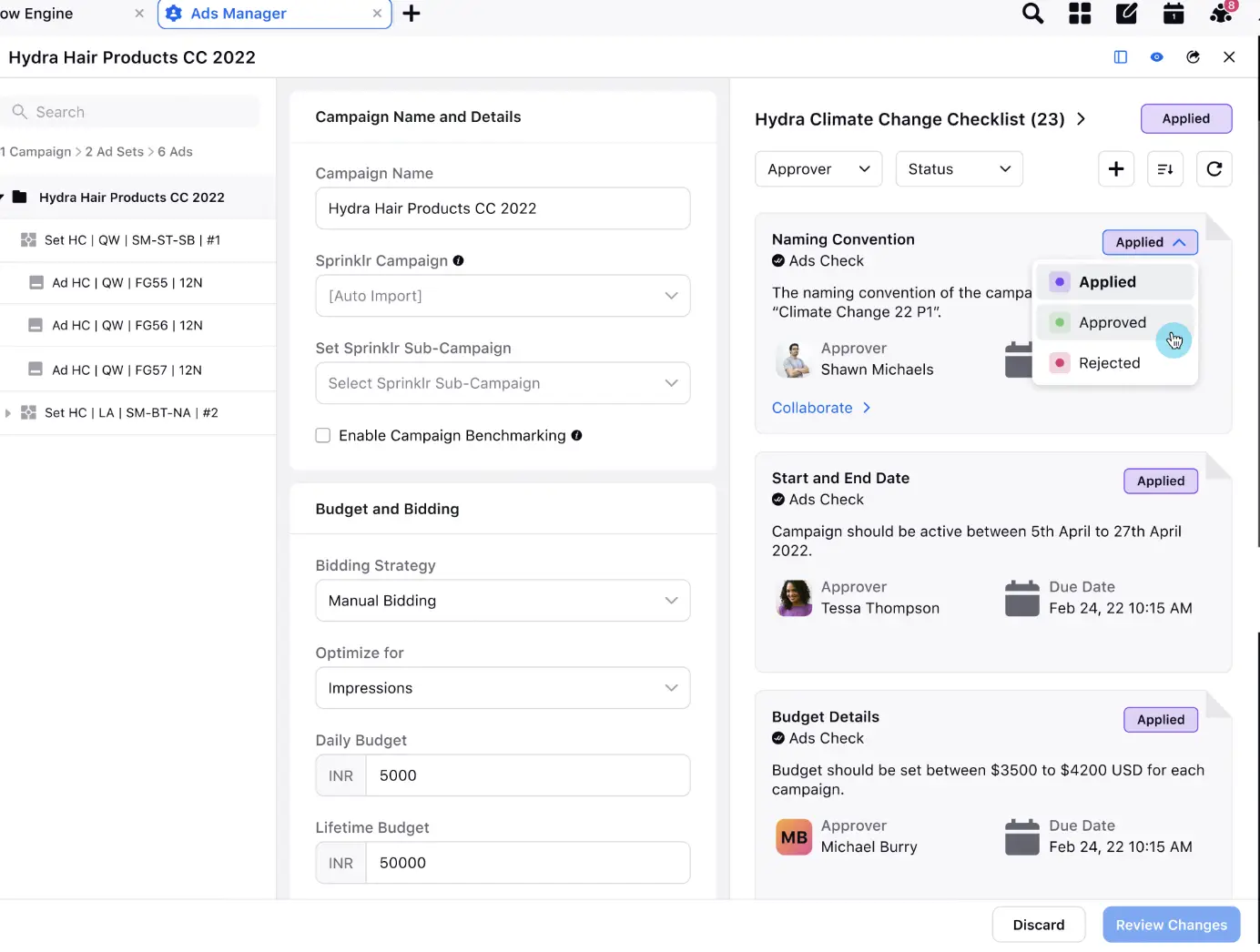Open the Status filter dropdown

coord(960,169)
